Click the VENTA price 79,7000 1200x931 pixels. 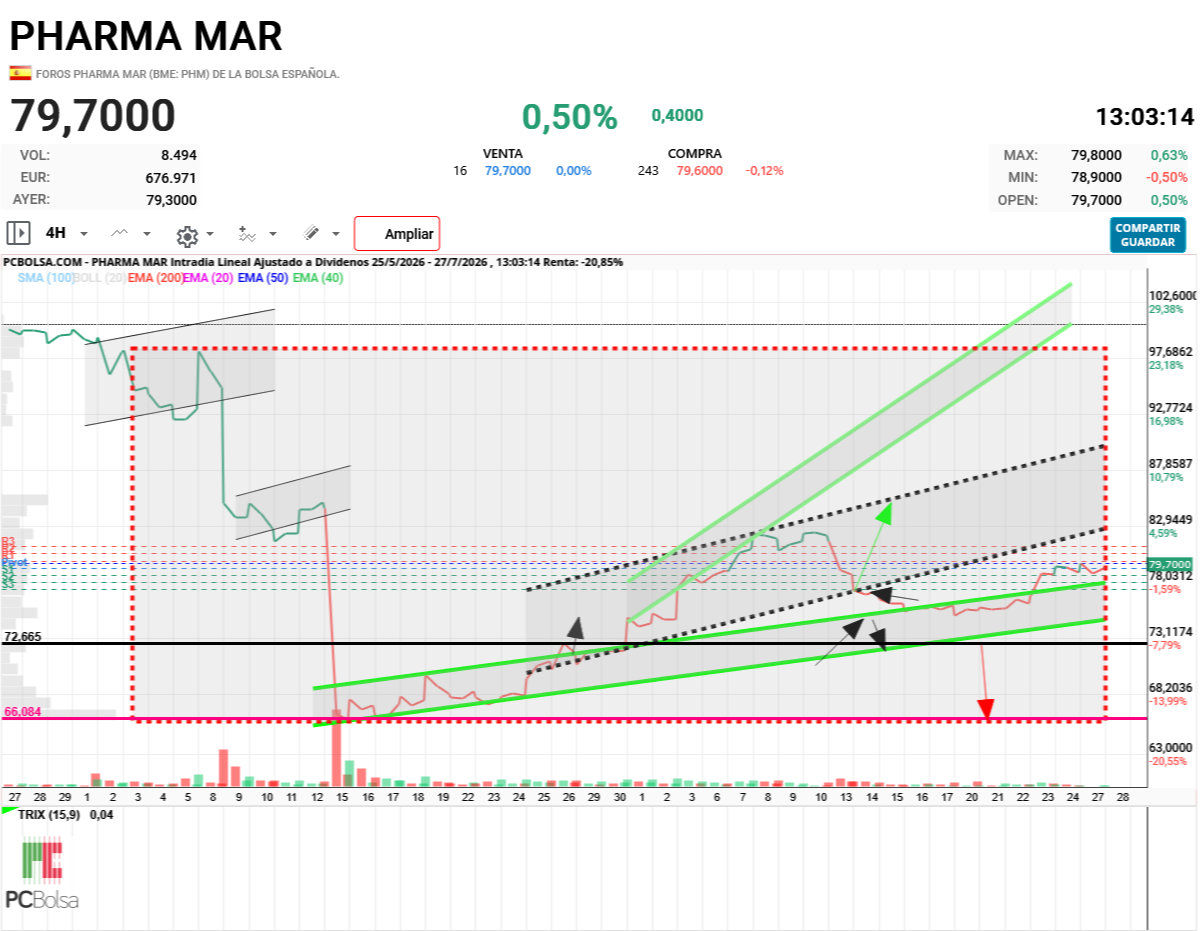point(508,171)
